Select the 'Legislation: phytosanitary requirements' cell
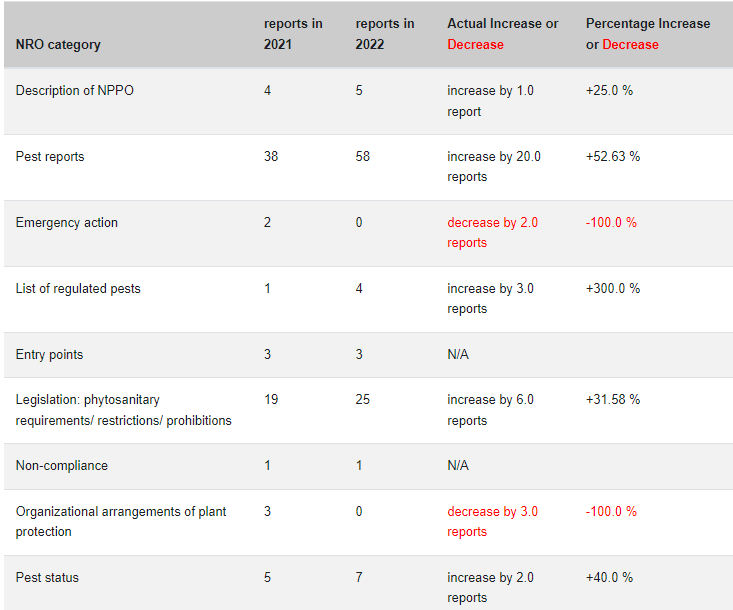The width and height of the screenshot is (733, 610). (x=123, y=410)
